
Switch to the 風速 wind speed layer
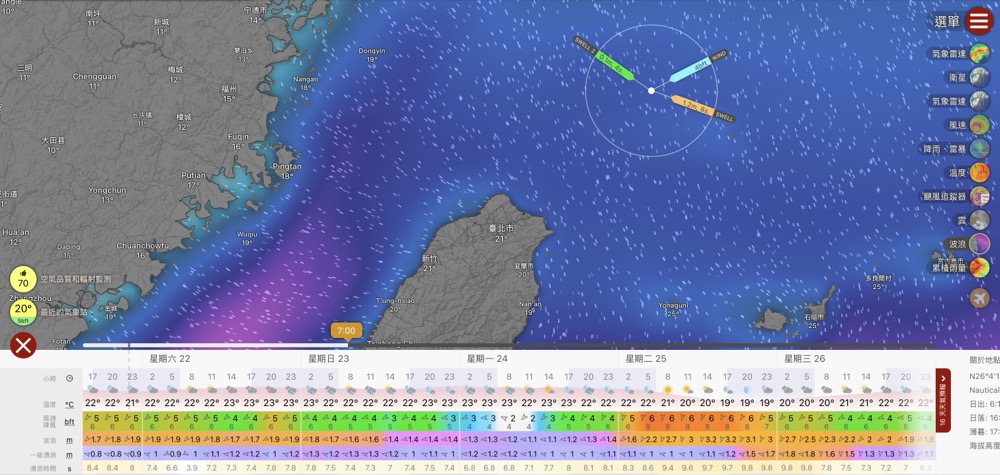979,125
